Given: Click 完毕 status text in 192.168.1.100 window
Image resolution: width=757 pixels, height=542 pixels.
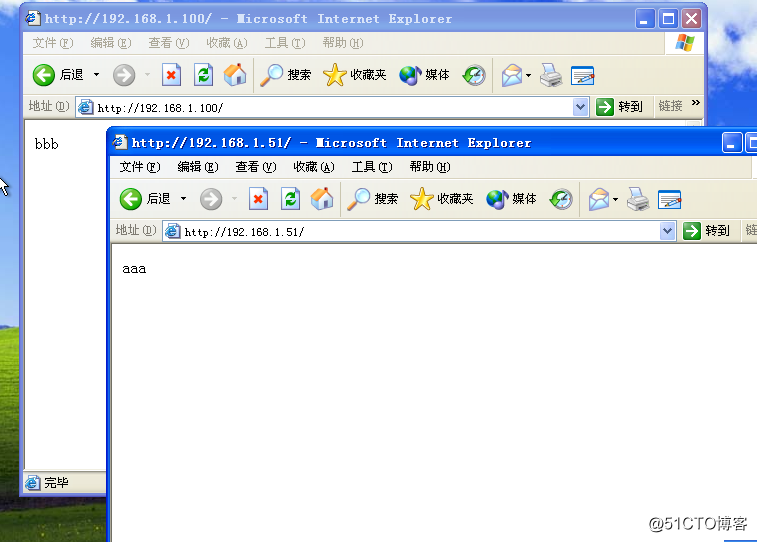Looking at the screenshot, I should click(56, 483).
